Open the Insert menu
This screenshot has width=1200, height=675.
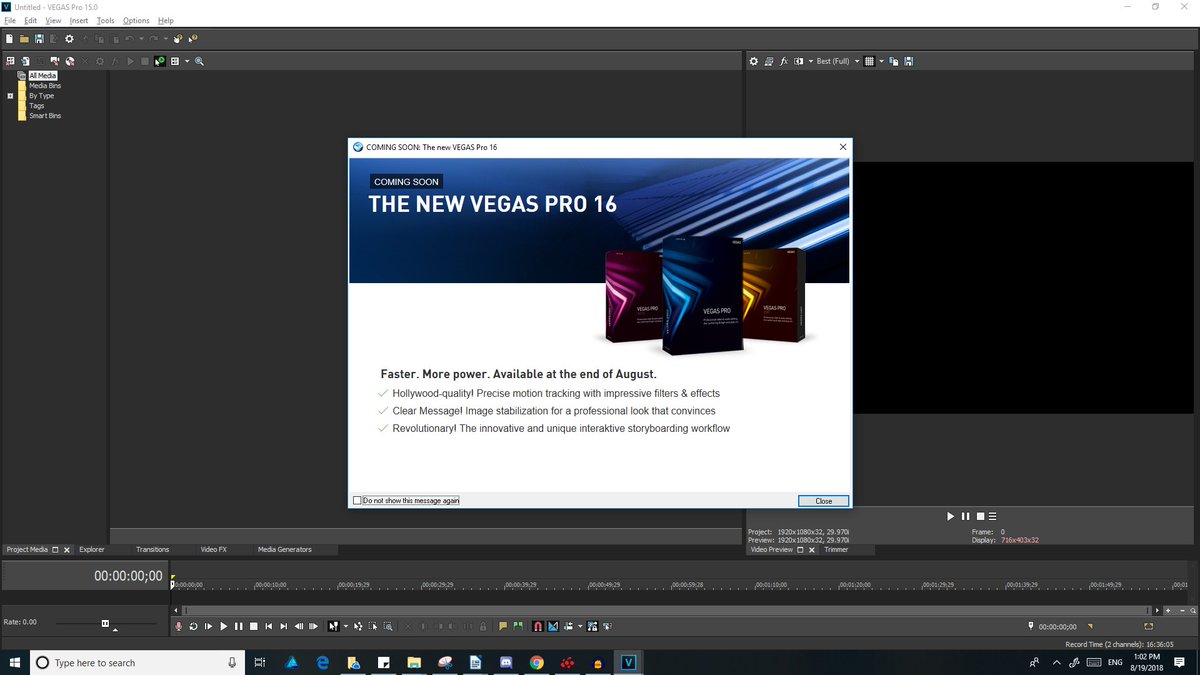79,20
